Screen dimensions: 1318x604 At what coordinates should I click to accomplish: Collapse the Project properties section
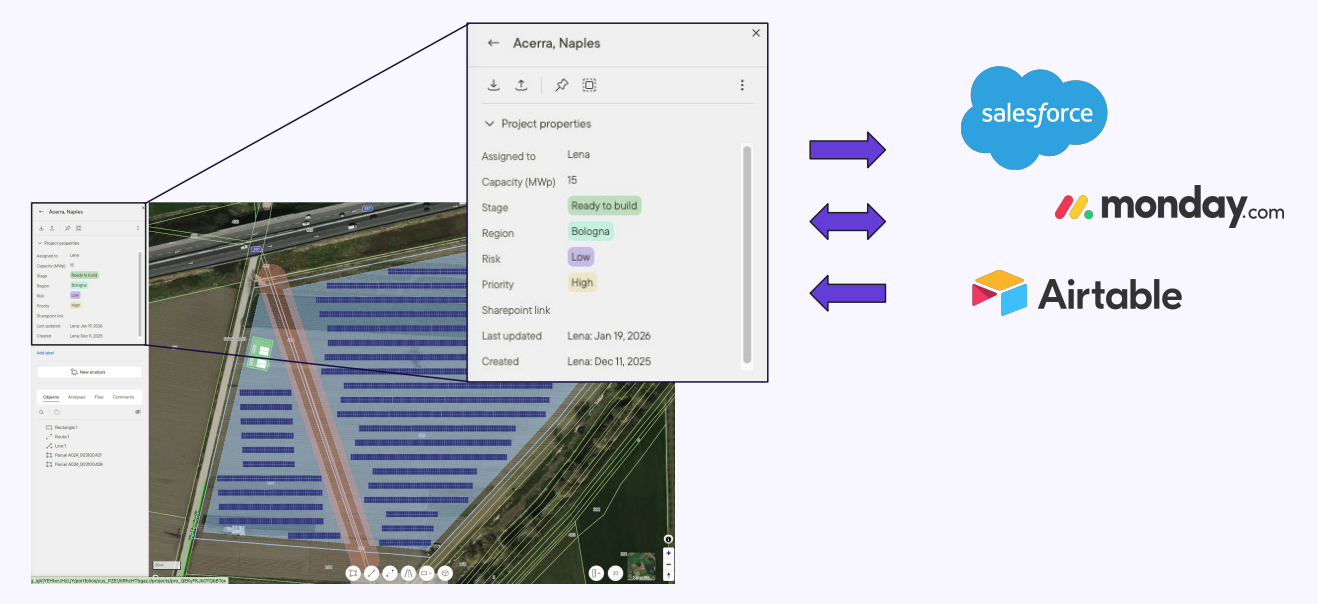490,124
